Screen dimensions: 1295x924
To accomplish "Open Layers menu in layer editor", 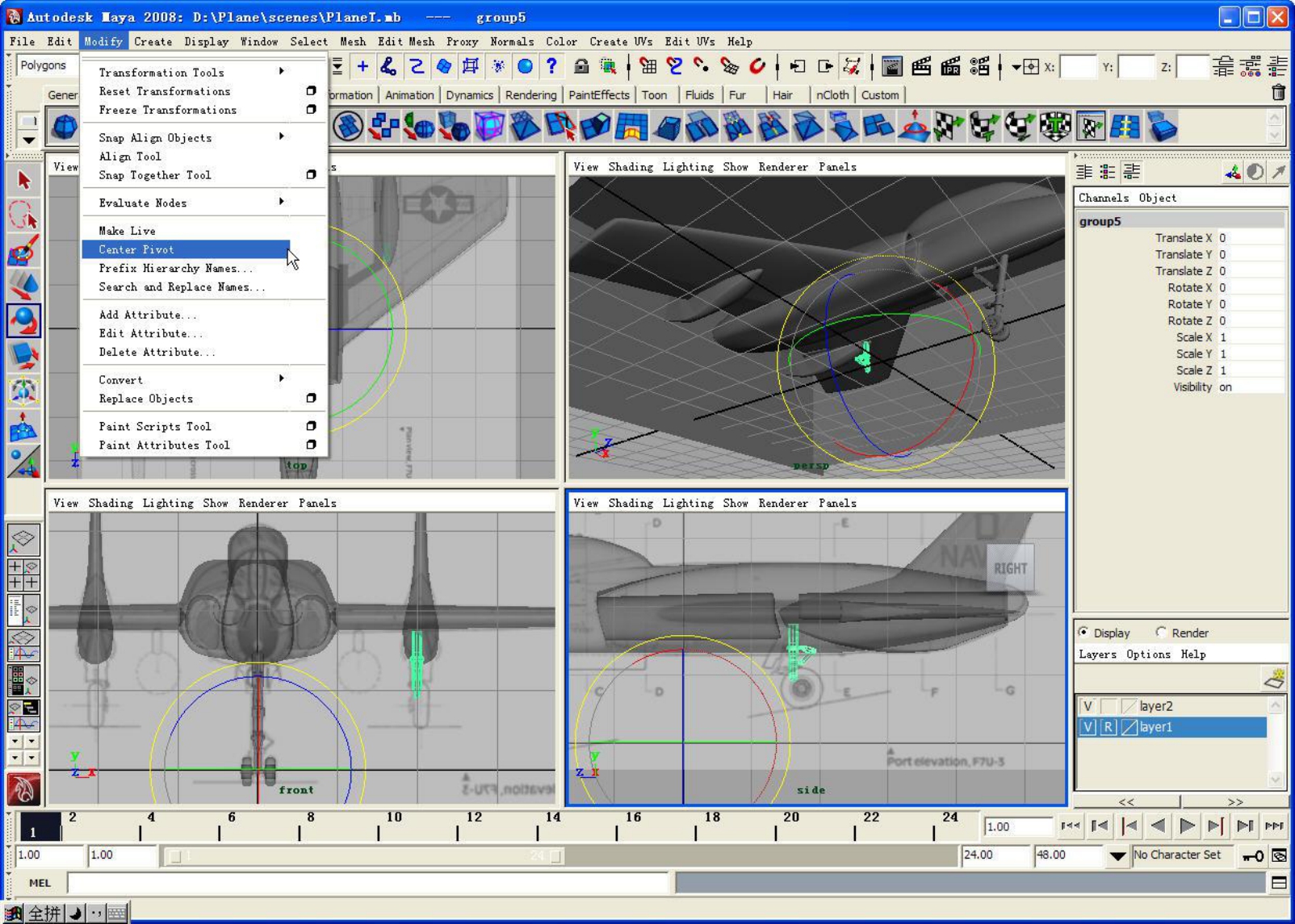I will 1097,654.
